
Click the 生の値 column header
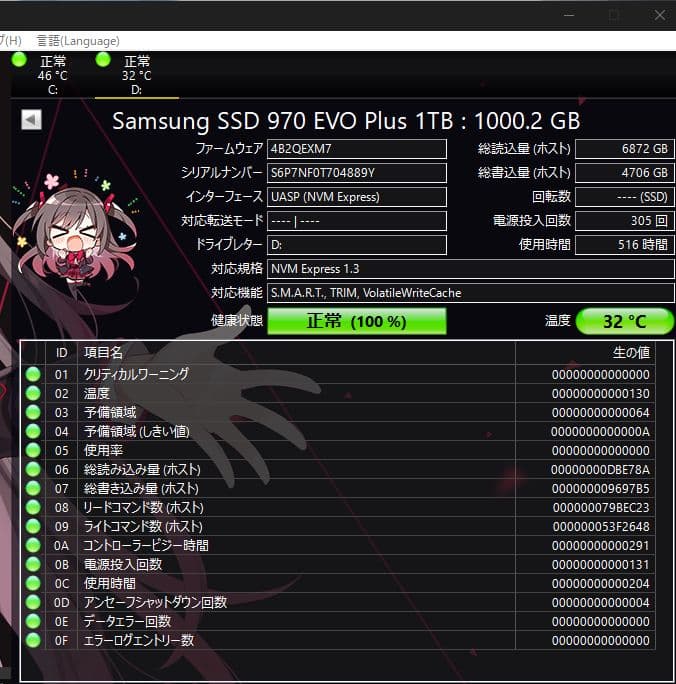585,353
